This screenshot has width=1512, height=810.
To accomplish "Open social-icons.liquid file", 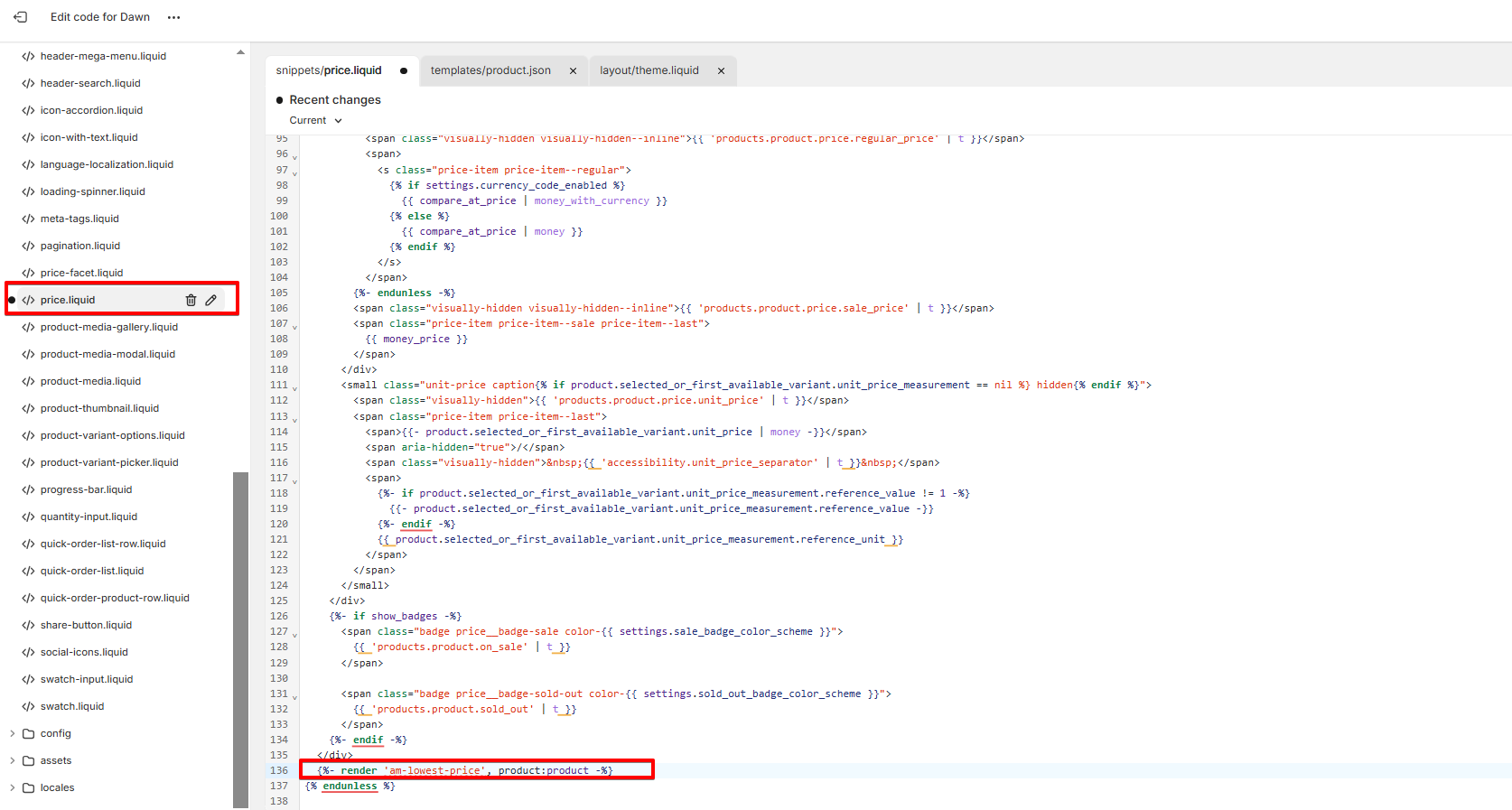I will click(x=84, y=652).
